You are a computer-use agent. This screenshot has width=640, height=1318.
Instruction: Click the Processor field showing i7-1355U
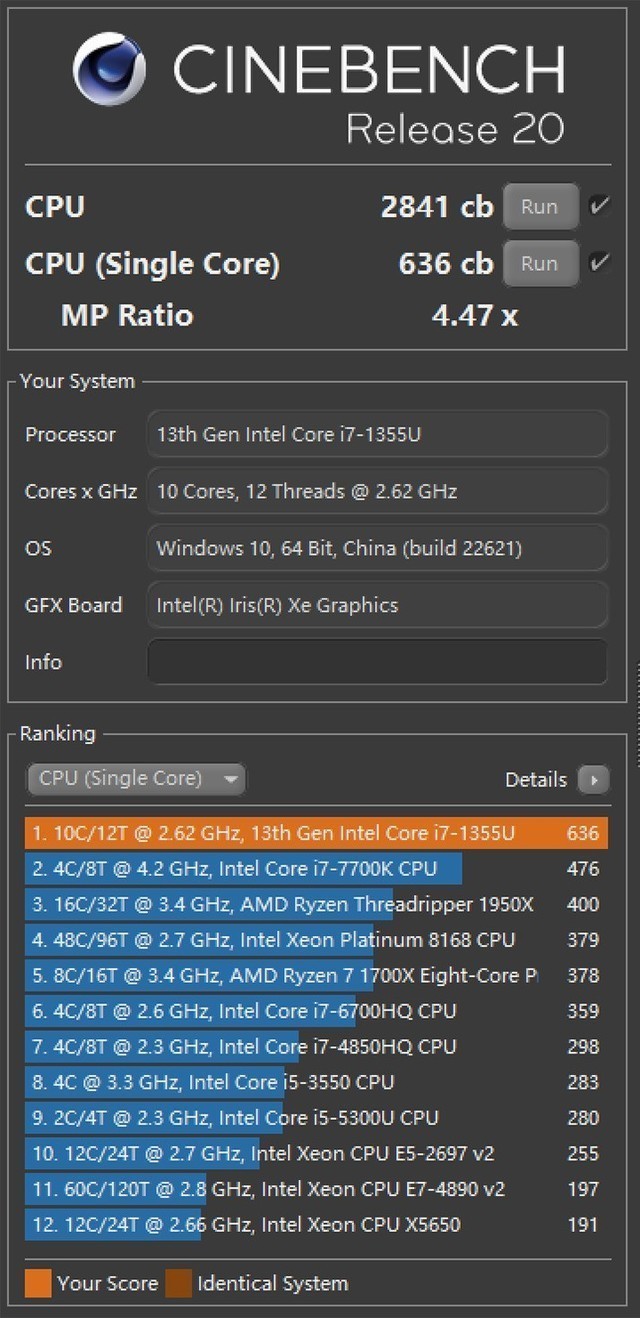[377, 434]
